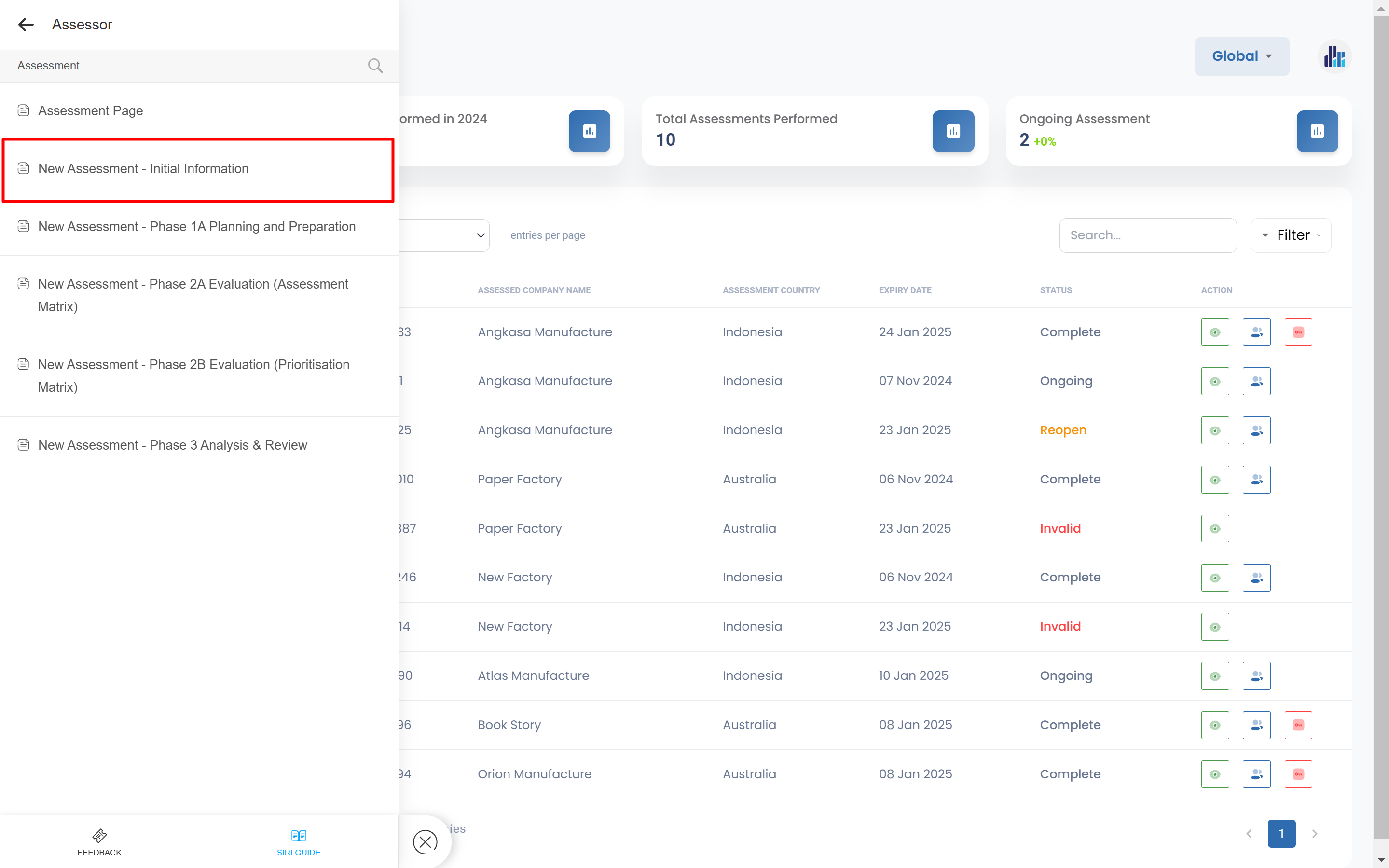Click the bar chart logo avatar top right

click(1334, 57)
